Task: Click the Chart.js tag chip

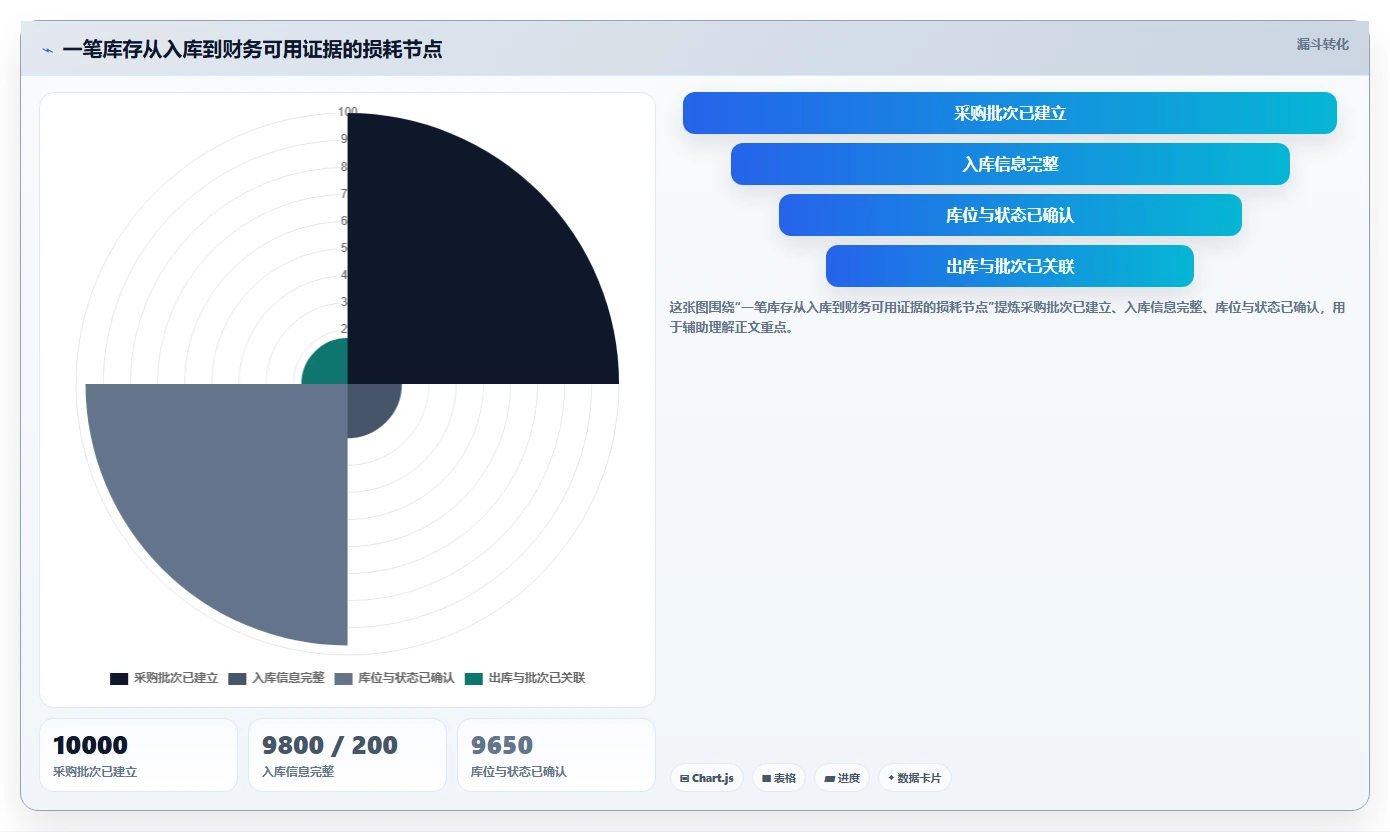Action: (x=706, y=778)
